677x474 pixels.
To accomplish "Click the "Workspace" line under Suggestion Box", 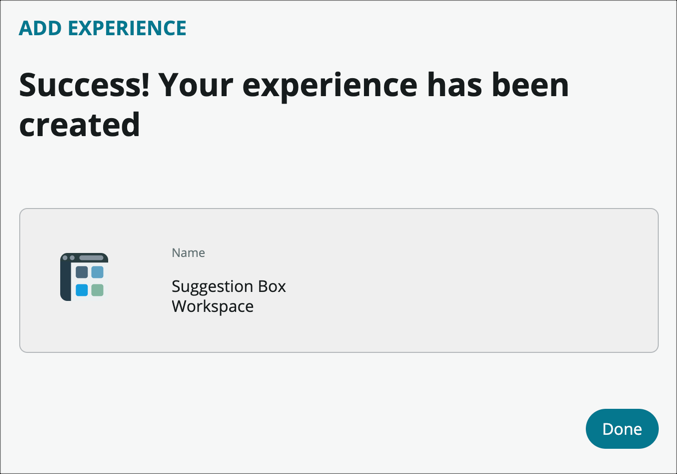I will [x=212, y=306].
